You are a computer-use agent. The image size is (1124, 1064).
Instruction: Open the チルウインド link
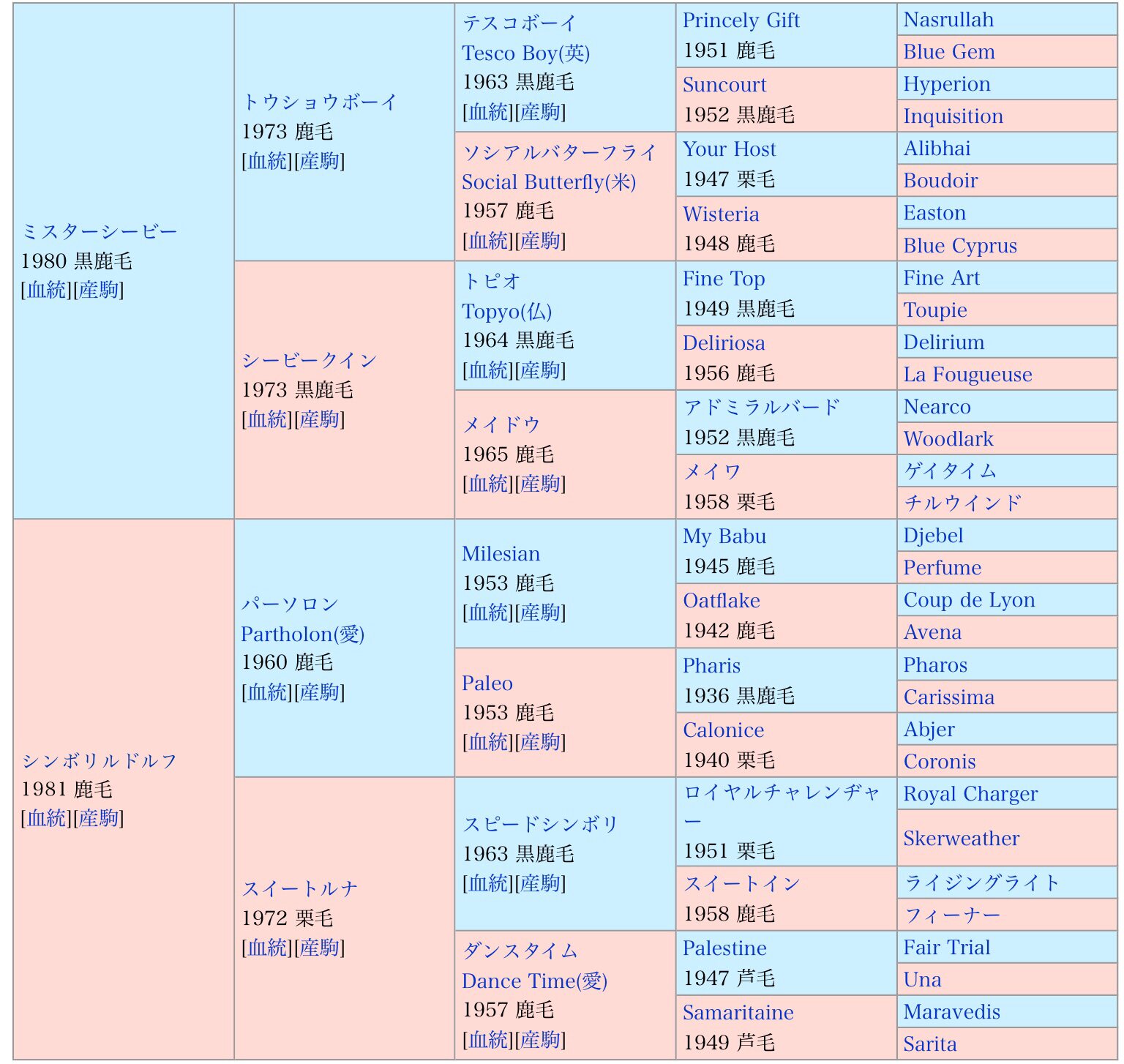pyautogui.click(x=962, y=503)
